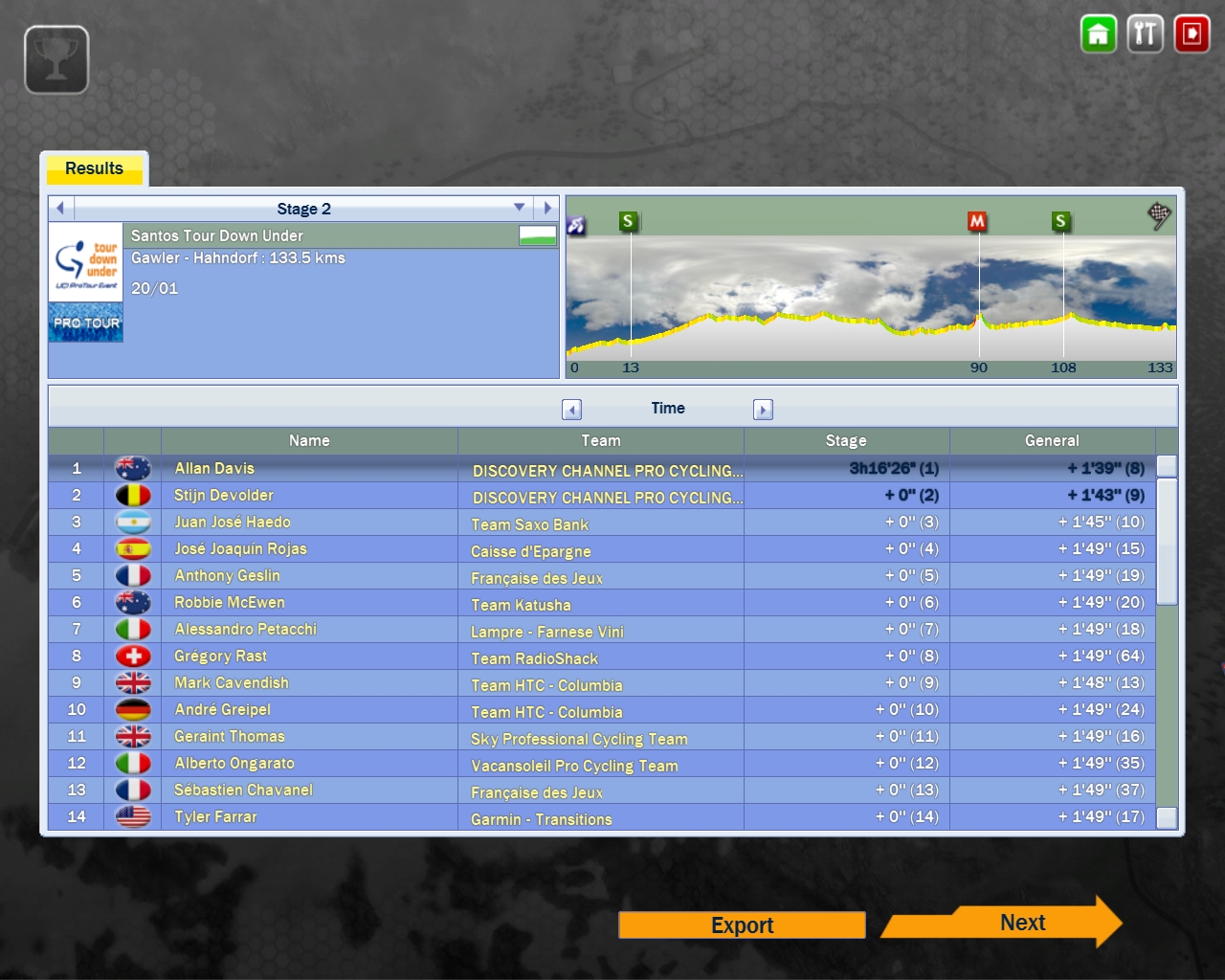Click the Tour Down Under race logo
The height and width of the screenshot is (980, 1225).
(x=86, y=263)
